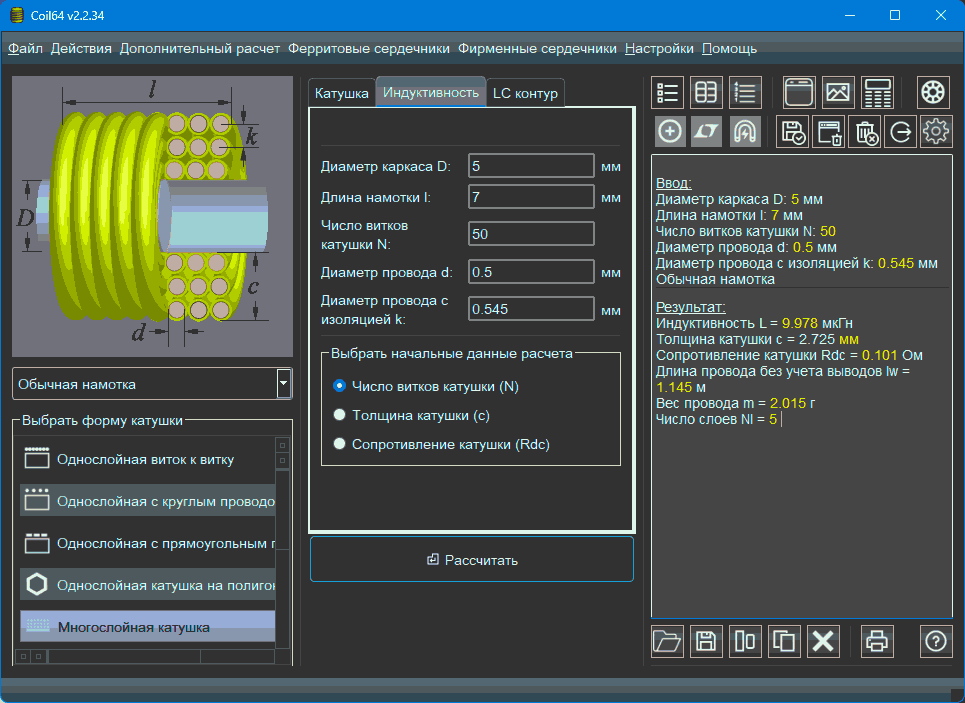965x703 pixels.
Task: Click the bulleted list icon in top toolbar
Action: pos(668,93)
